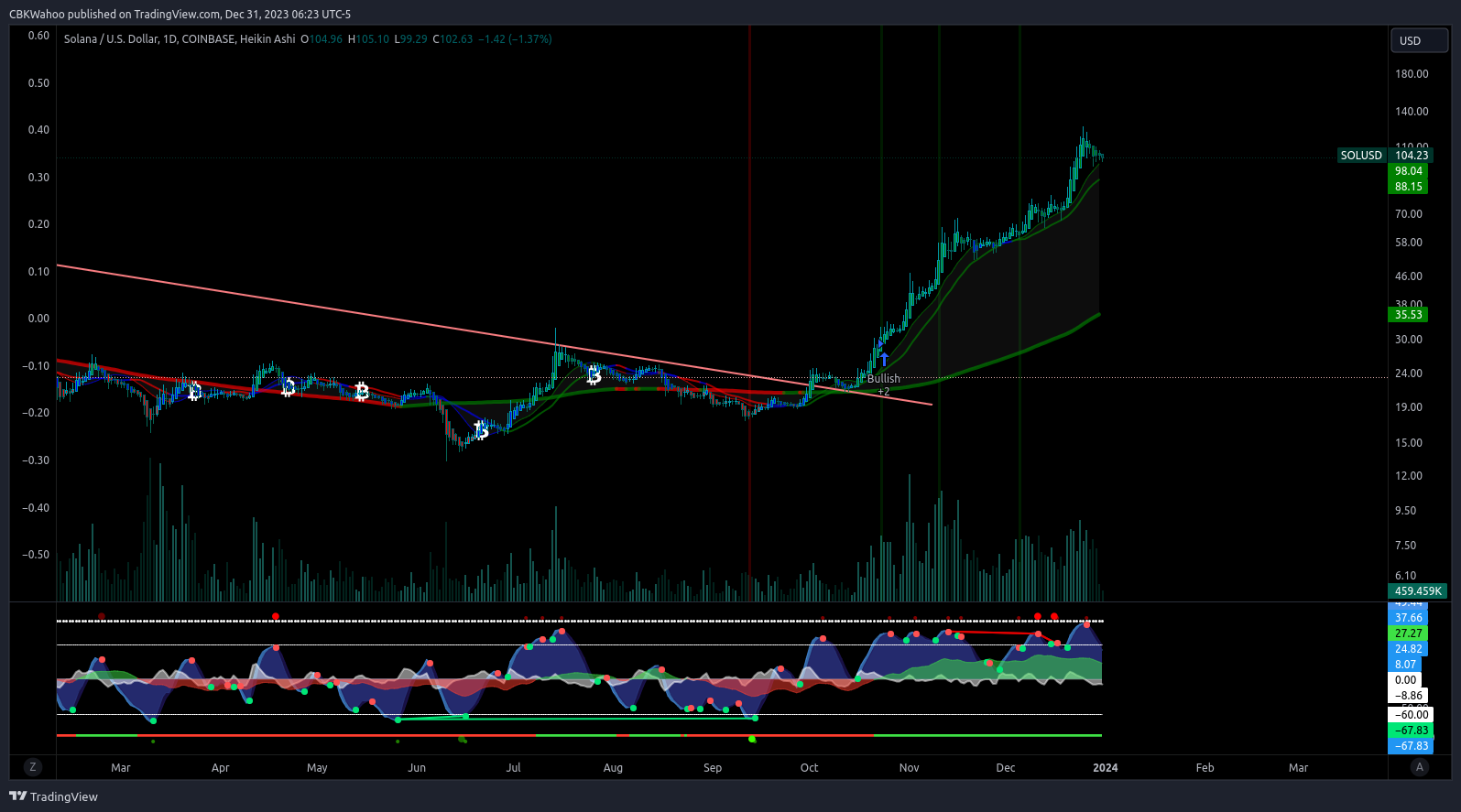Click the Apr label on time axis
Viewport: 1461px width, 812px height.
(x=220, y=768)
